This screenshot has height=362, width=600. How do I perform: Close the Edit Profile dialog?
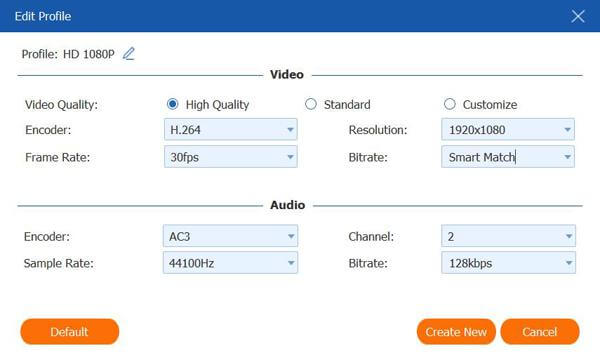coord(578,16)
